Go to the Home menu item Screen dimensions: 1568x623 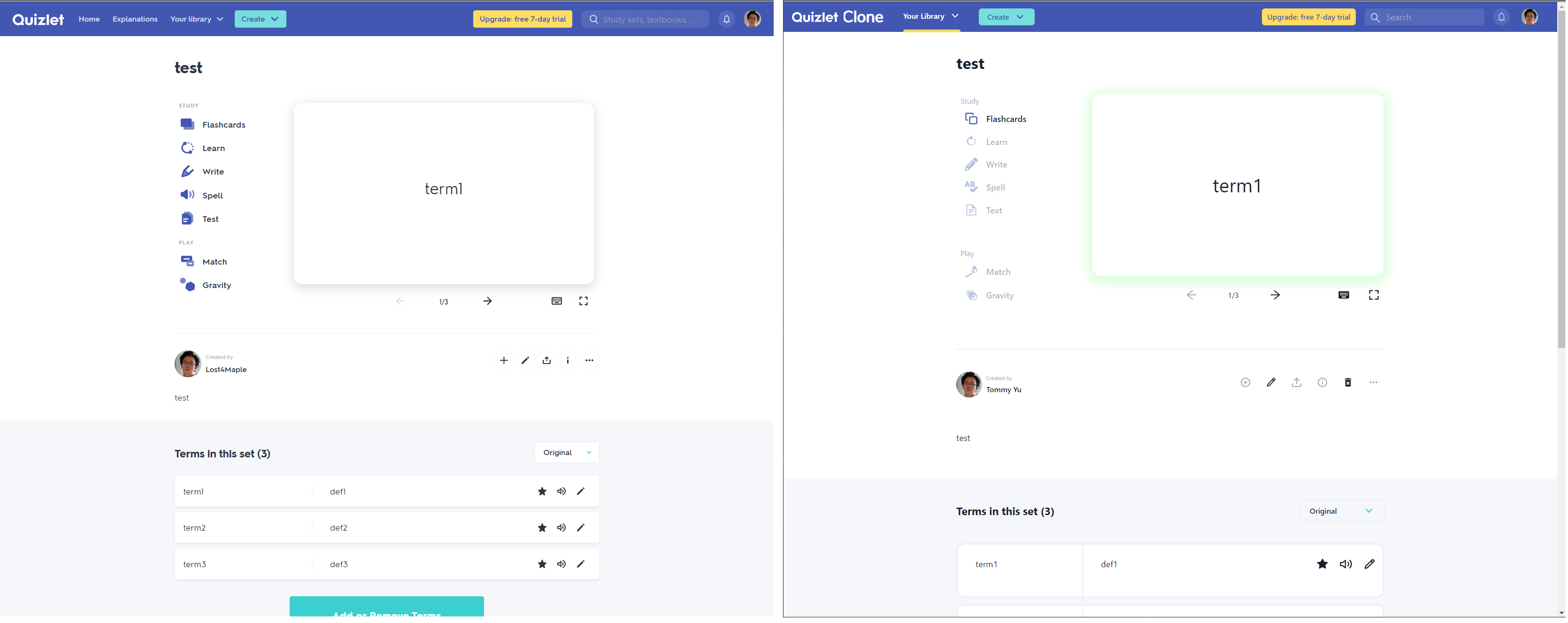coord(89,19)
